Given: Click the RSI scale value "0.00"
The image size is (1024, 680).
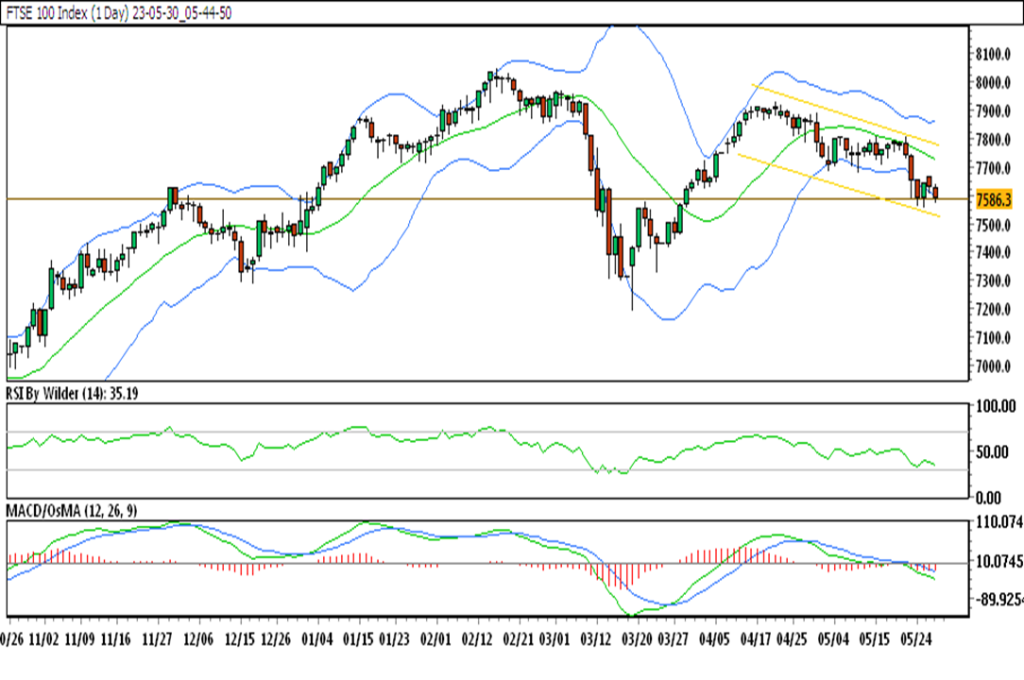Looking at the screenshot, I should tap(988, 498).
